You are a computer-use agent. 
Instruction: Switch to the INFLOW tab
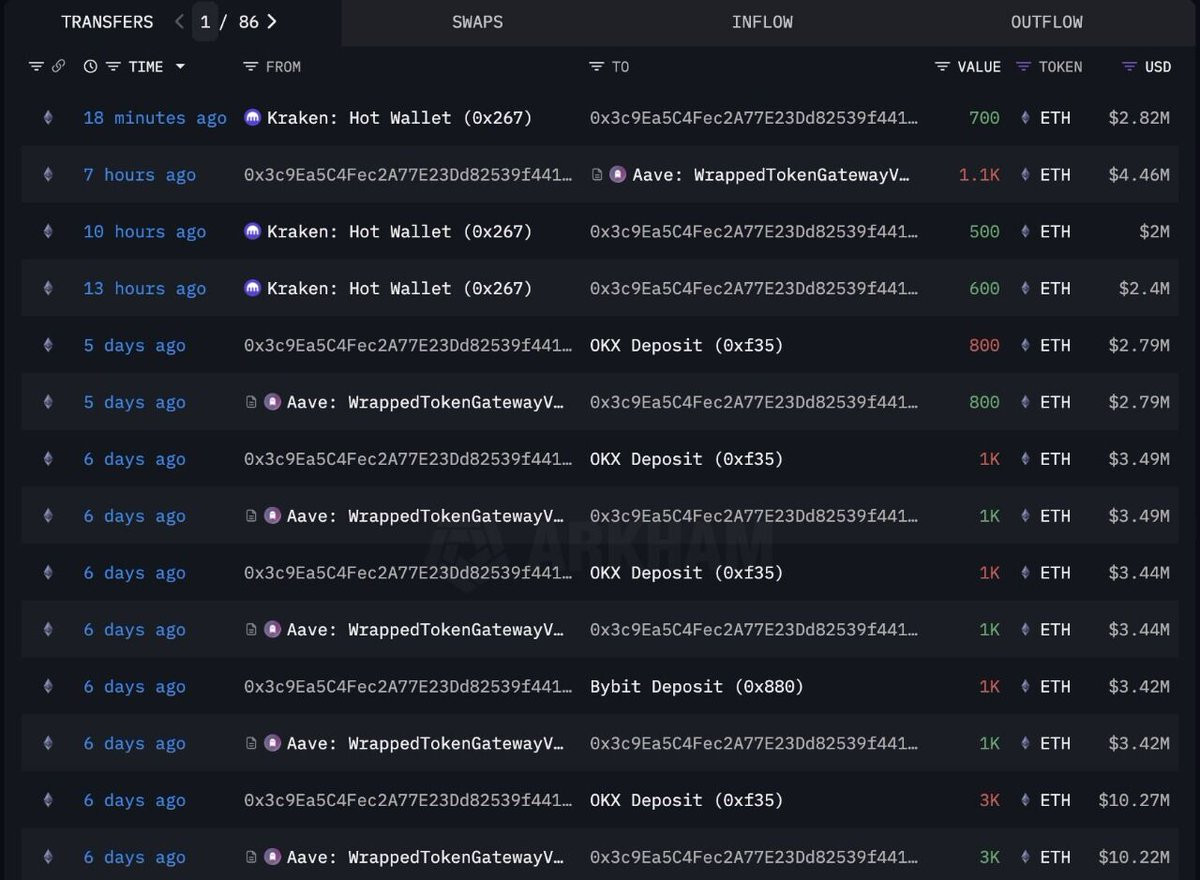(x=762, y=22)
